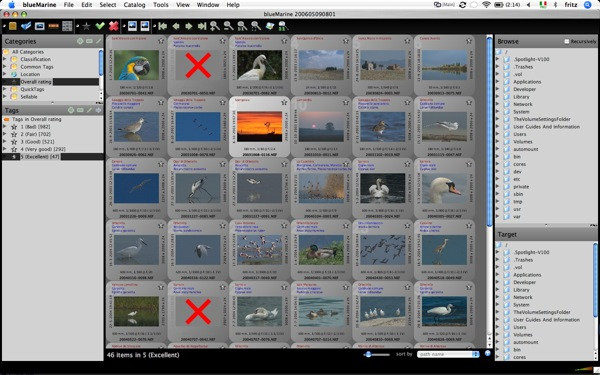This screenshot has width=600, height=375.
Task: Select the Volumes folder in Target panel
Action: coord(523,334)
